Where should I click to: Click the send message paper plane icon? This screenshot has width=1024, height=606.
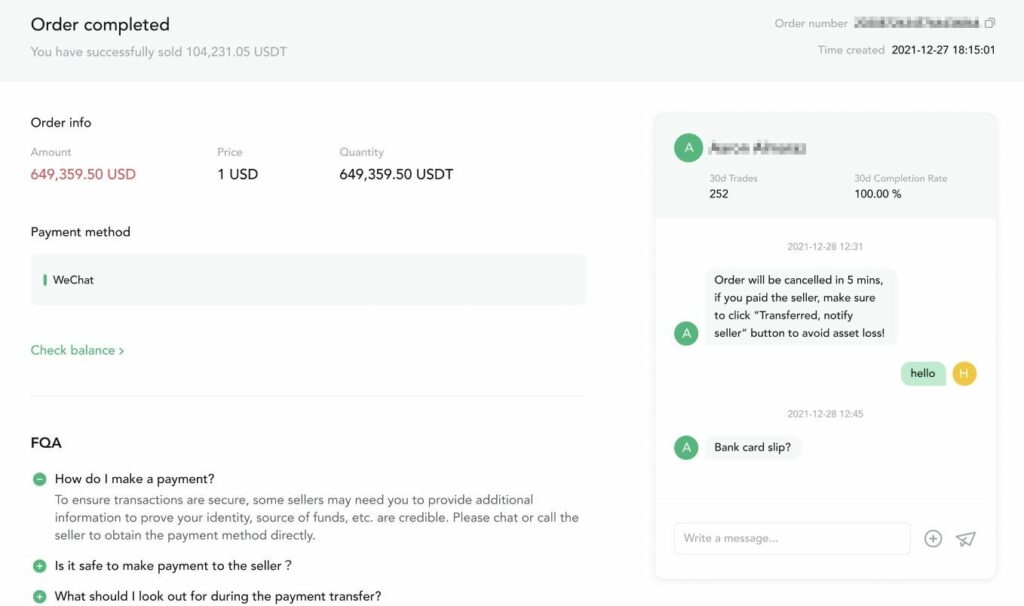[x=965, y=539]
